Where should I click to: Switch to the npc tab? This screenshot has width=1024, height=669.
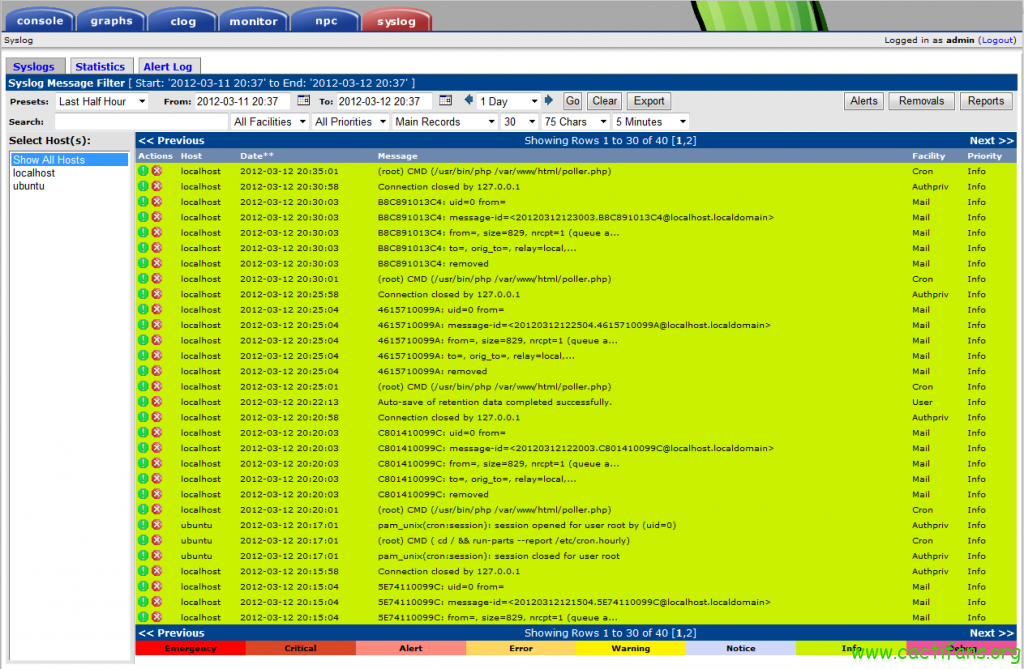(326, 21)
